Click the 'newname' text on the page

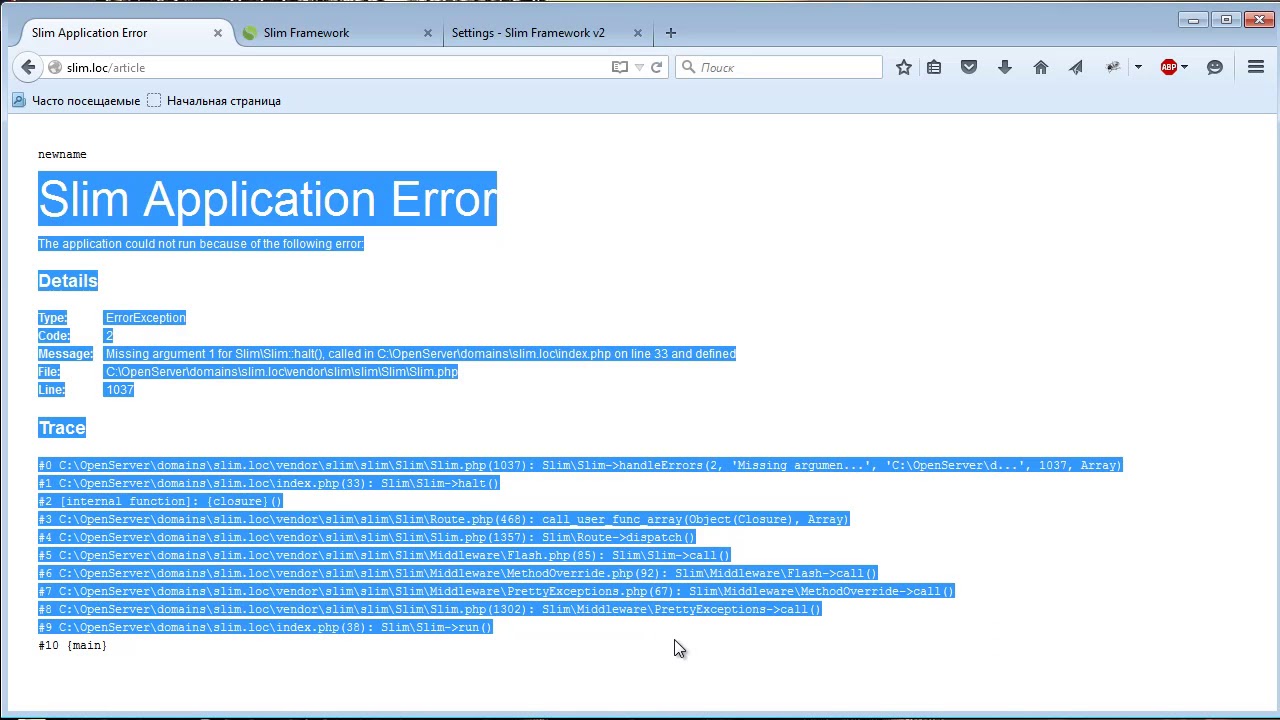[62, 154]
